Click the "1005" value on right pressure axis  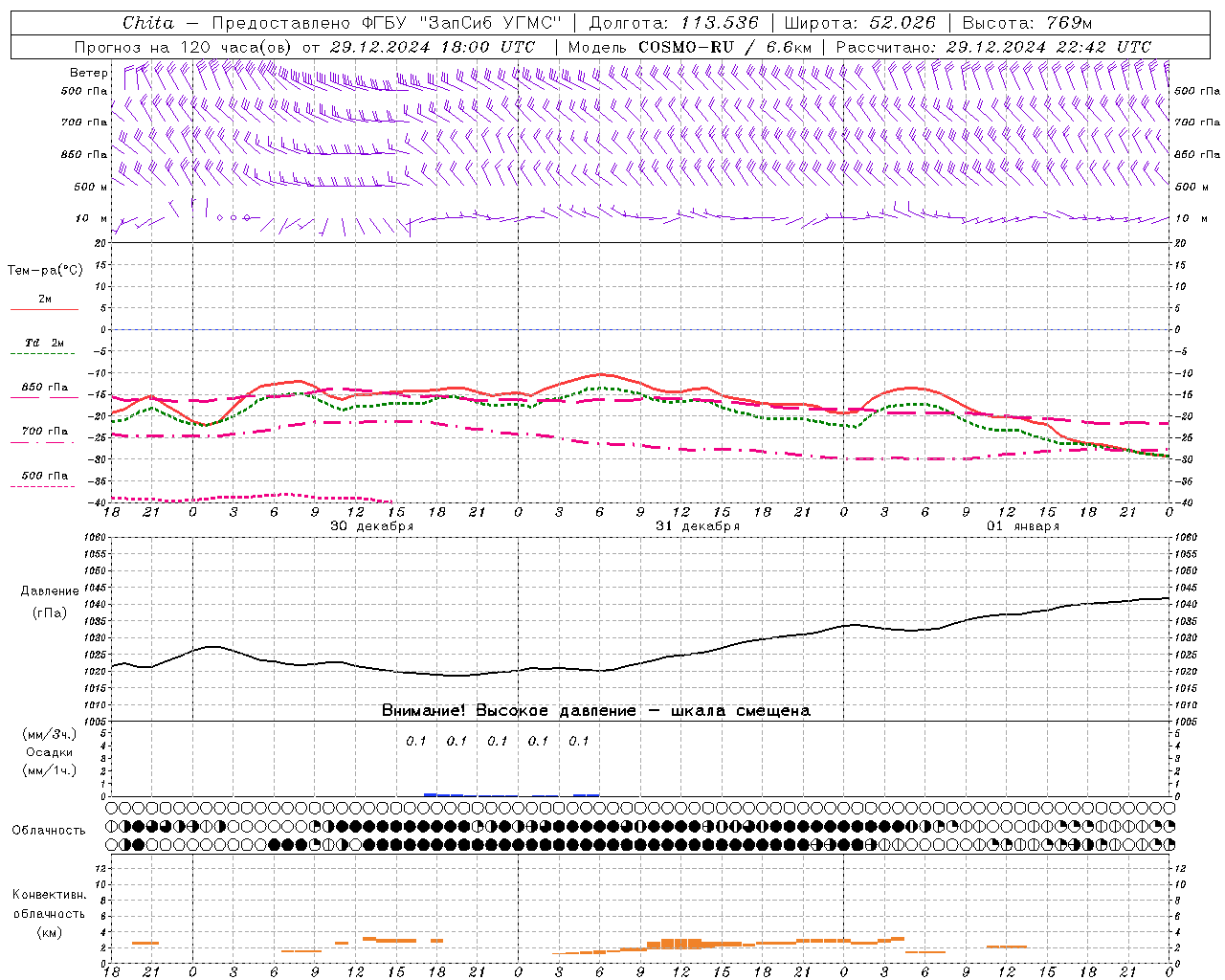(x=1185, y=722)
